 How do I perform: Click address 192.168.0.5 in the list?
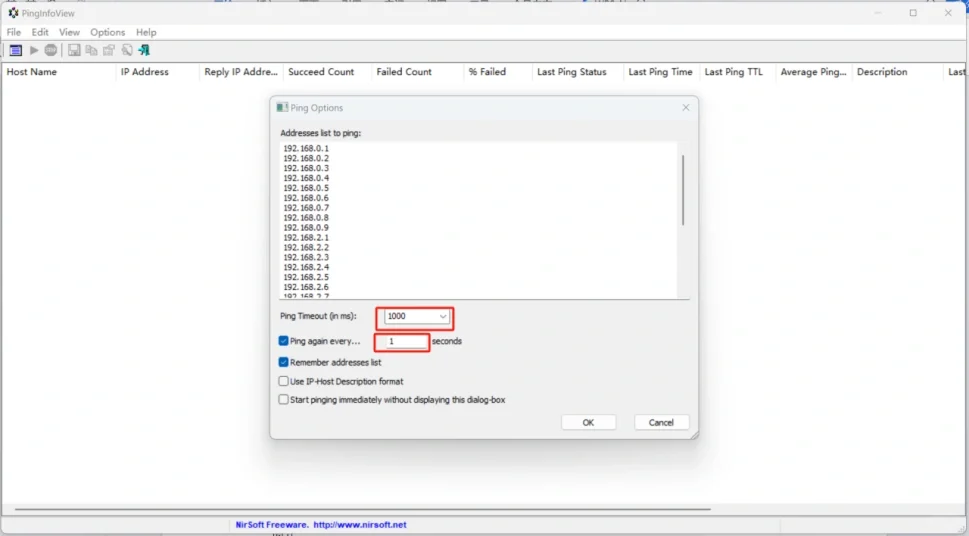(306, 188)
